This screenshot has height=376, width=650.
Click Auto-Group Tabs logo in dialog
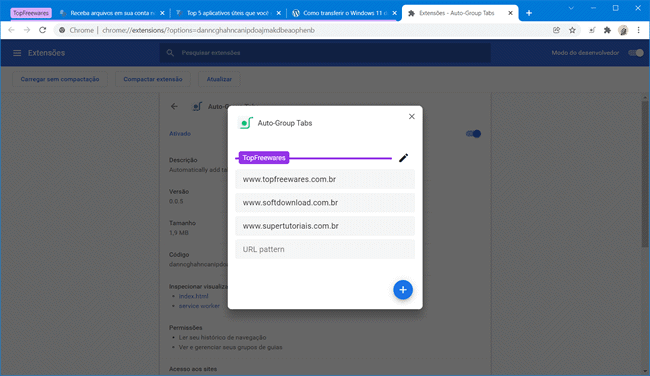245,123
